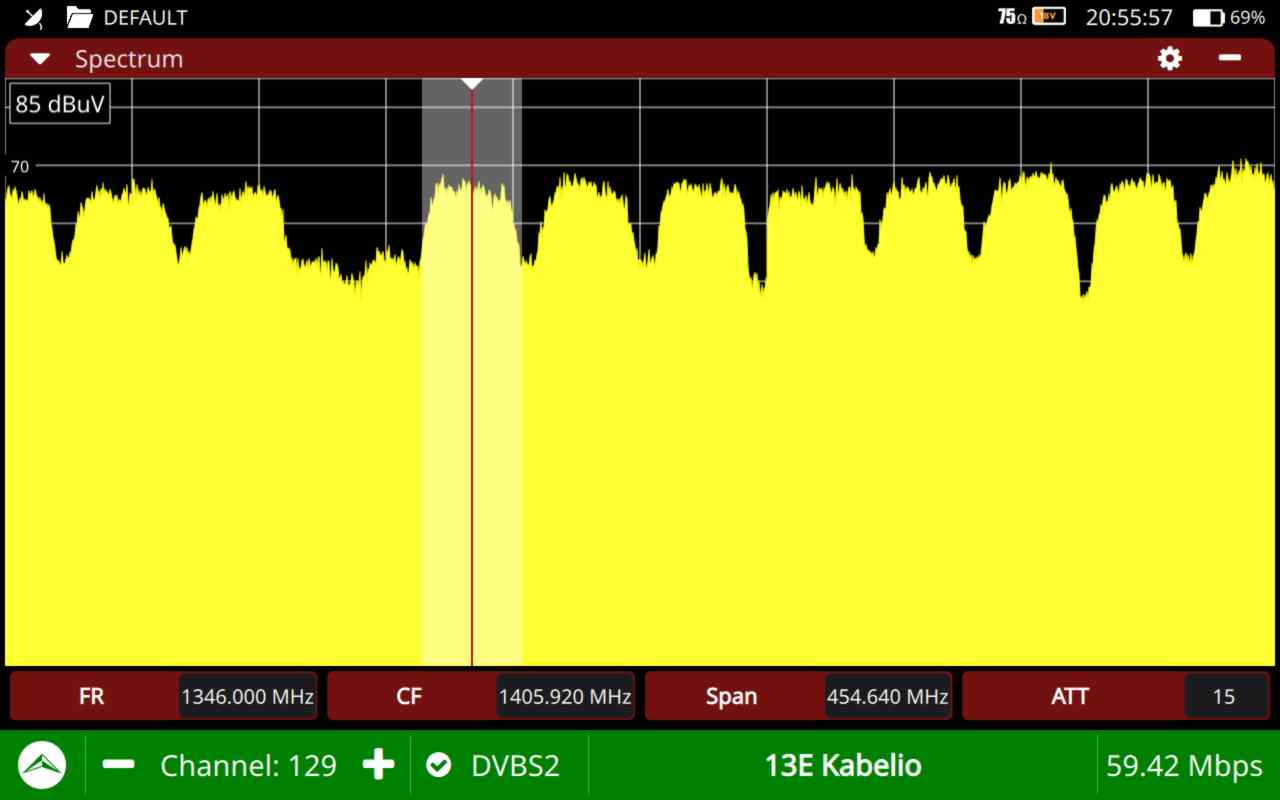Open the 85 dBuV reference level selector
The width and height of the screenshot is (1280, 800).
tap(60, 104)
